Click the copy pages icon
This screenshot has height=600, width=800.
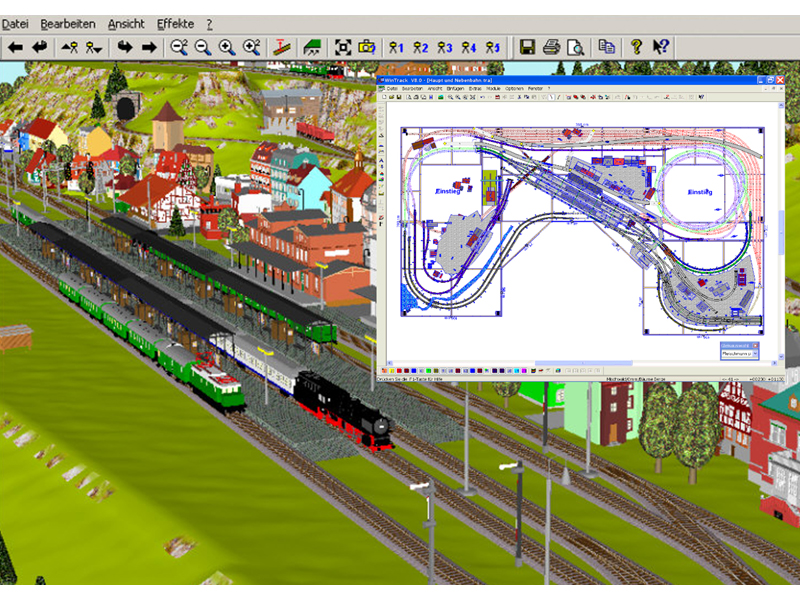pyautogui.click(x=606, y=46)
